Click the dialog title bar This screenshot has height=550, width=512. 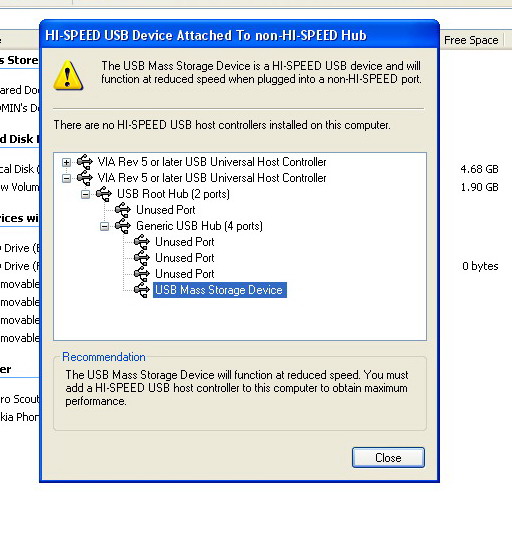[239, 35]
